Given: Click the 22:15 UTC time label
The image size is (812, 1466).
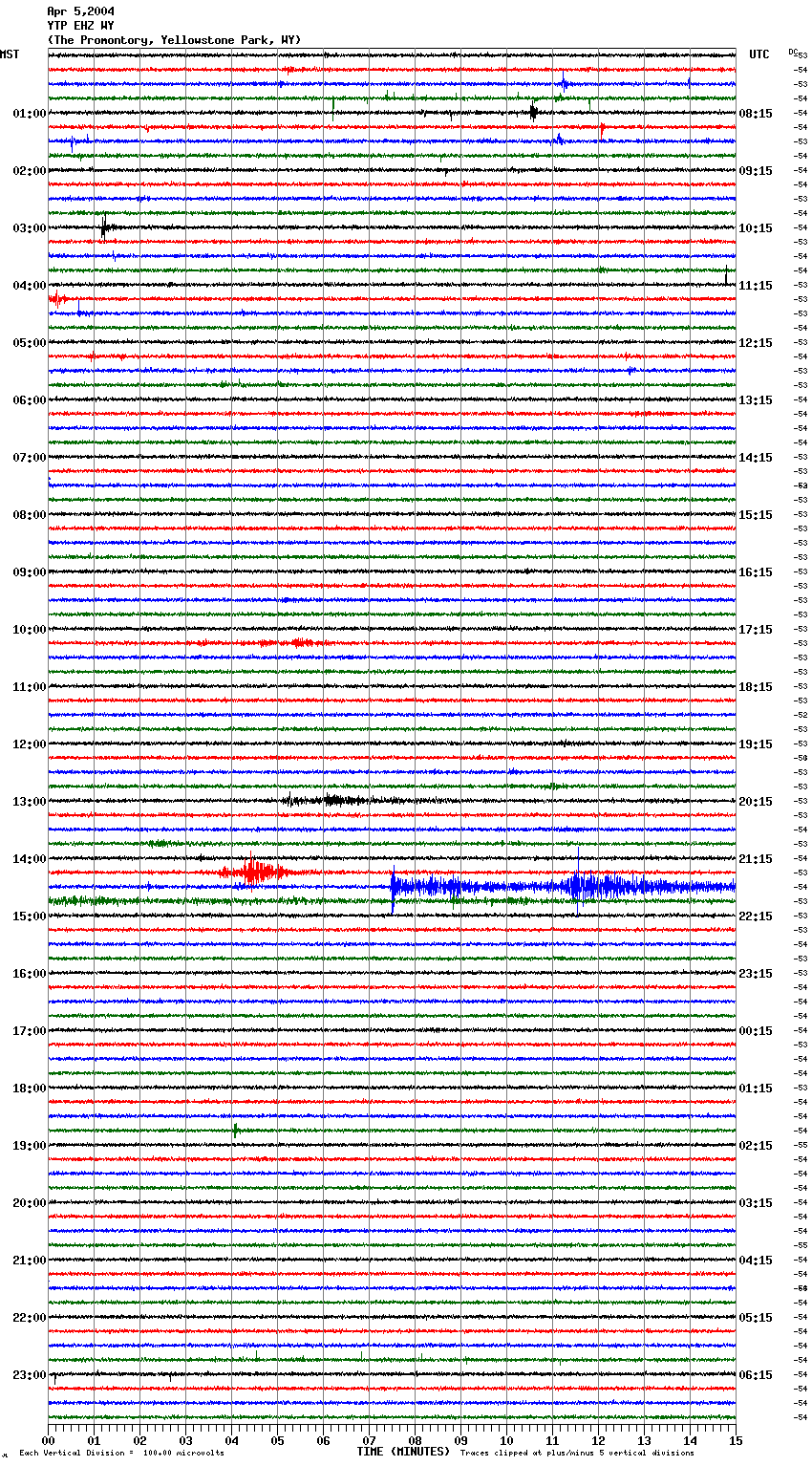Looking at the screenshot, I should pyautogui.click(x=756, y=916).
